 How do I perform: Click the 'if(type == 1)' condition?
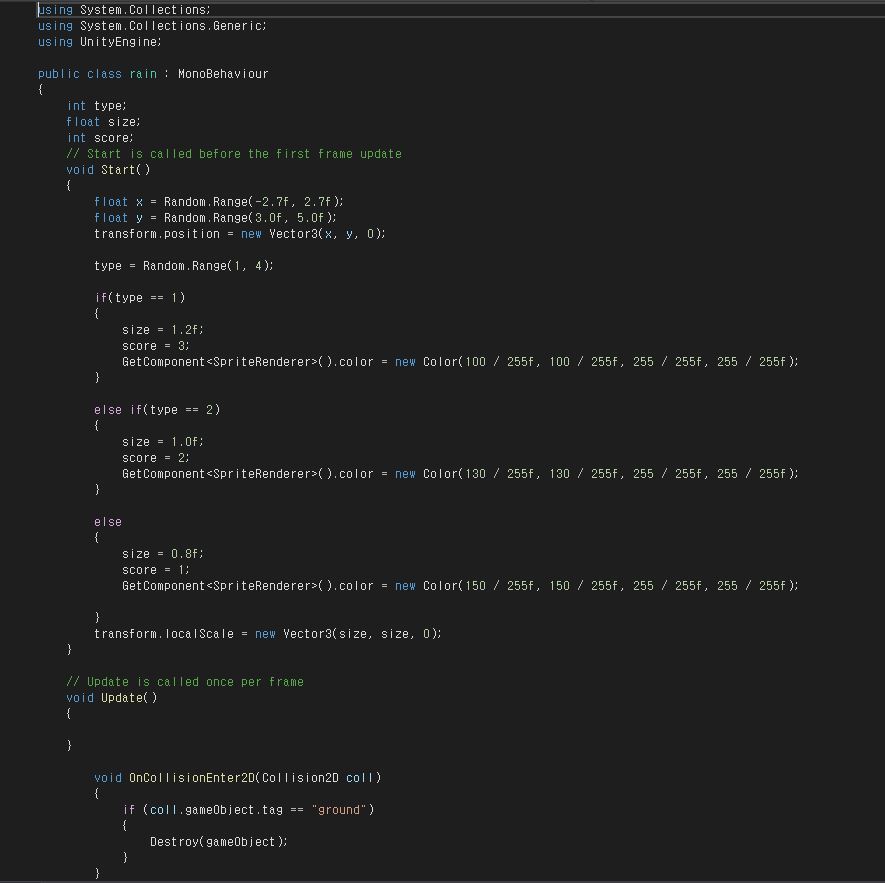[139, 298]
